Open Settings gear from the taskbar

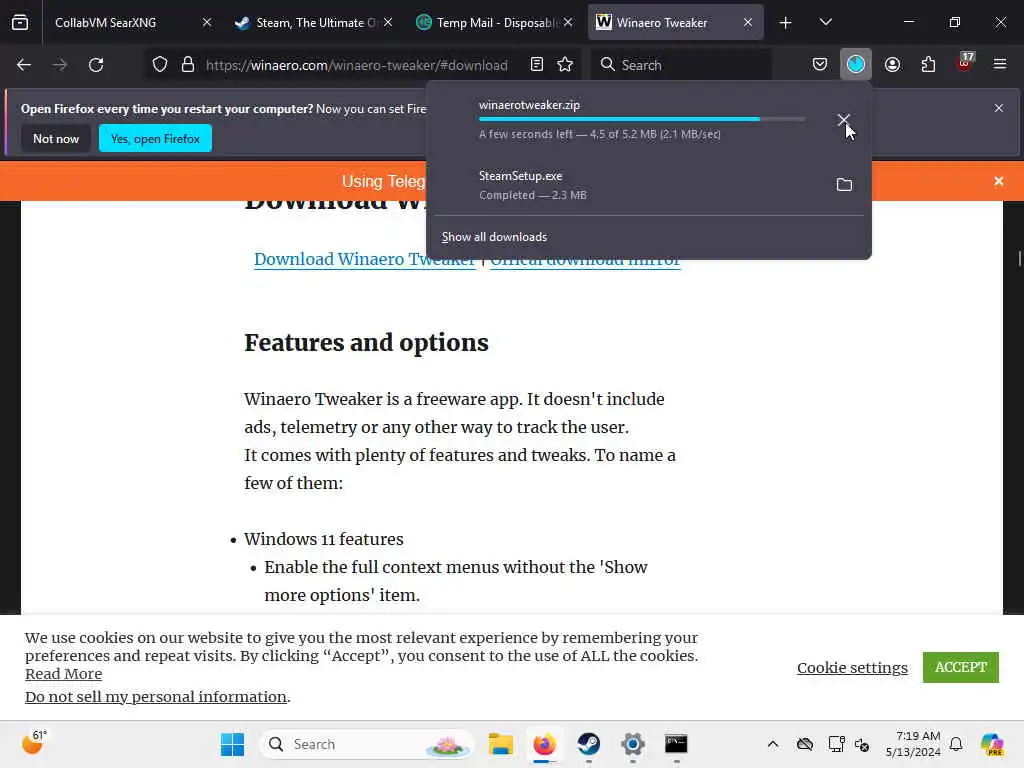point(632,744)
